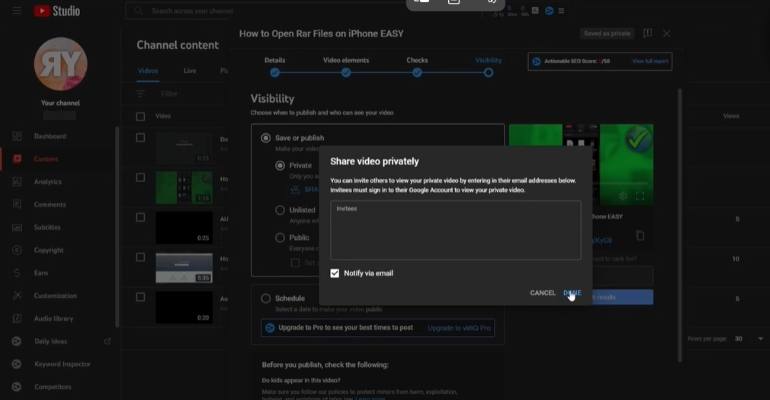This screenshot has width=770, height=400.
Task: Open the hamburger guide menu
Action: click(x=17, y=11)
